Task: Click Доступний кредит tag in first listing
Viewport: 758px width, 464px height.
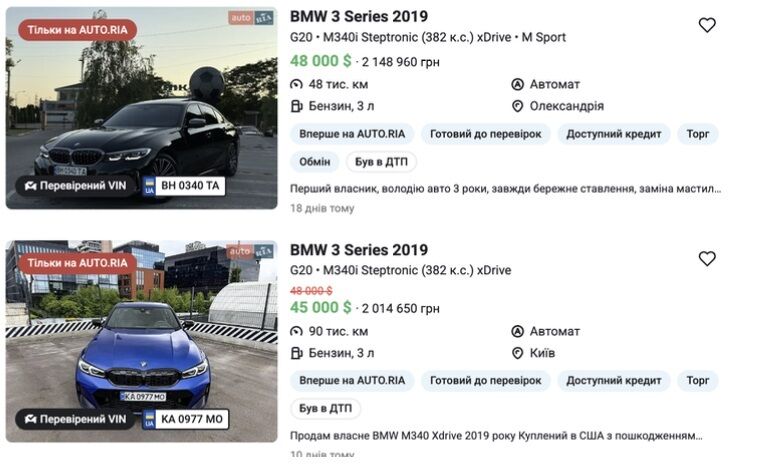Action: (613, 134)
